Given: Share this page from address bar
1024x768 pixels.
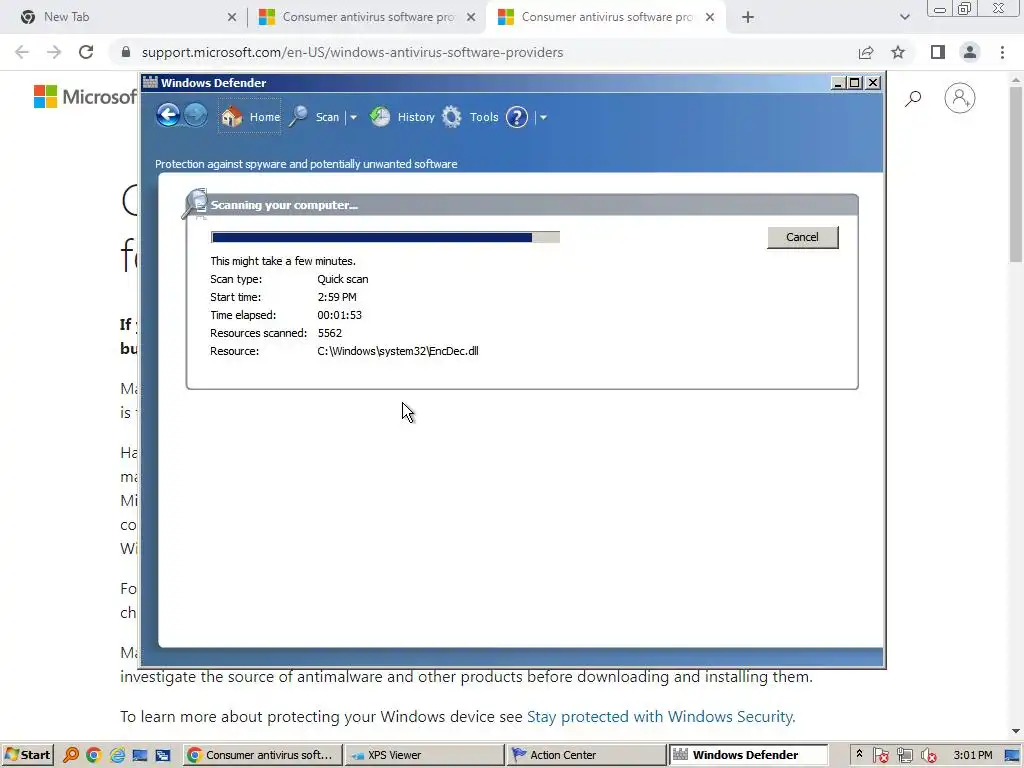Looking at the screenshot, I should (866, 52).
